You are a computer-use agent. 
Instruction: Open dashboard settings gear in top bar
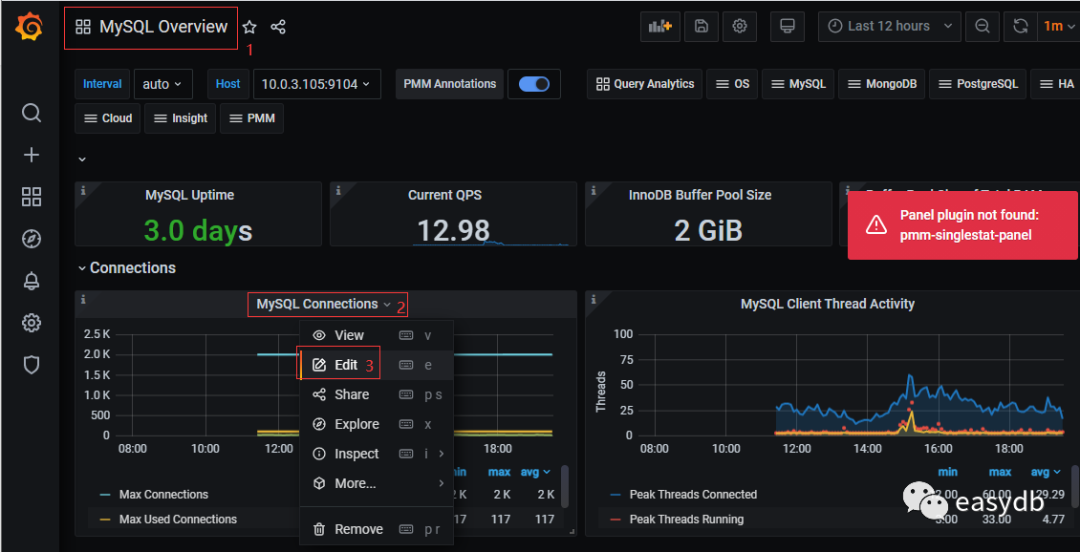click(740, 26)
